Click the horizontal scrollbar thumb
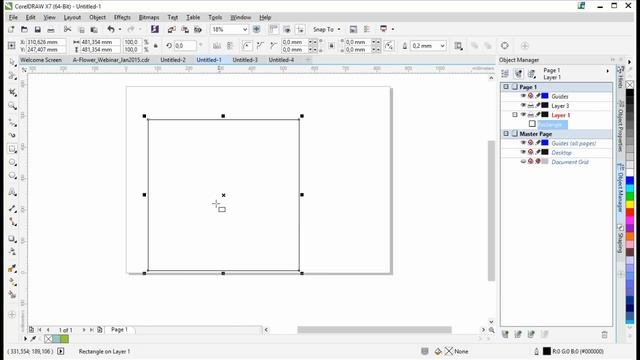Image resolution: width=640 pixels, height=360 pixels. [x=374, y=329]
